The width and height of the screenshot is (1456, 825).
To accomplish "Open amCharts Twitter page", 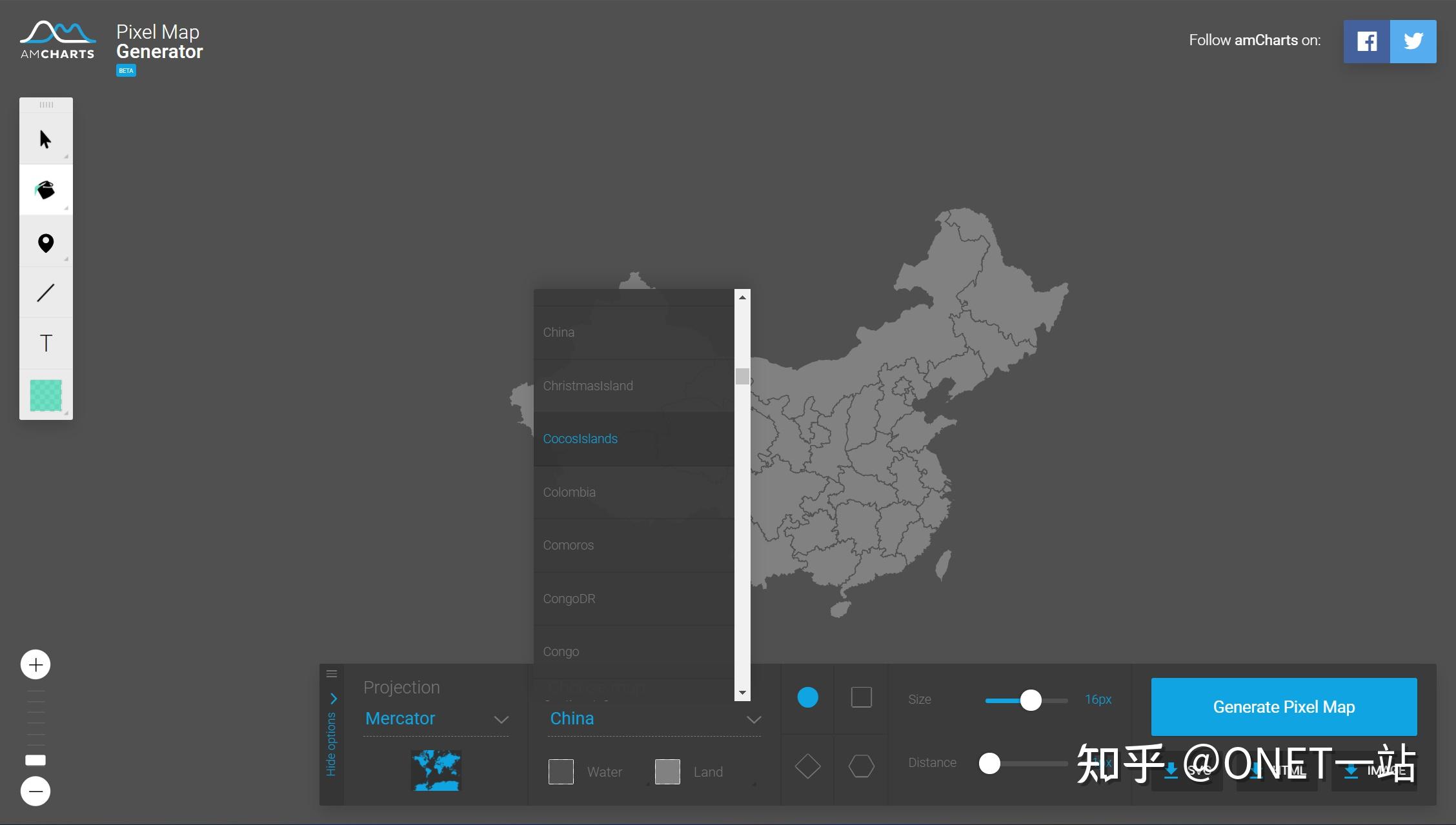I will pos(1413,41).
